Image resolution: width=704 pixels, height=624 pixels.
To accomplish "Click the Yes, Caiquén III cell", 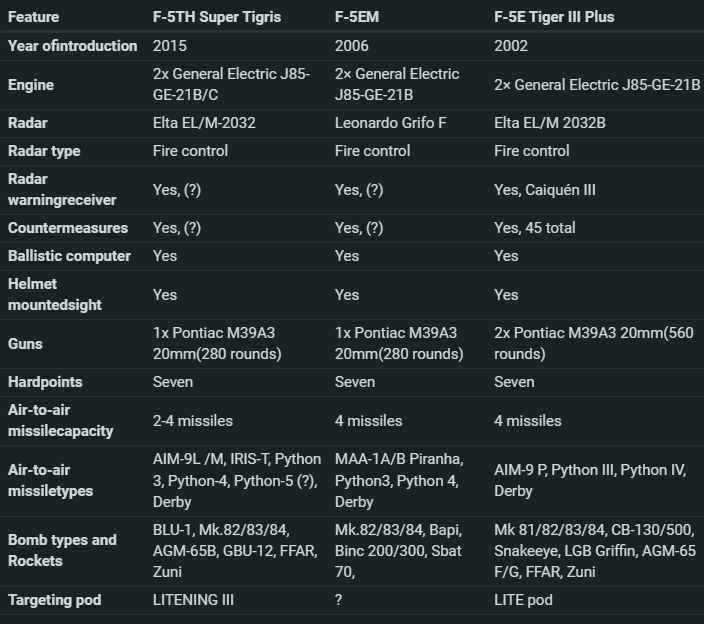I will pos(545,190).
